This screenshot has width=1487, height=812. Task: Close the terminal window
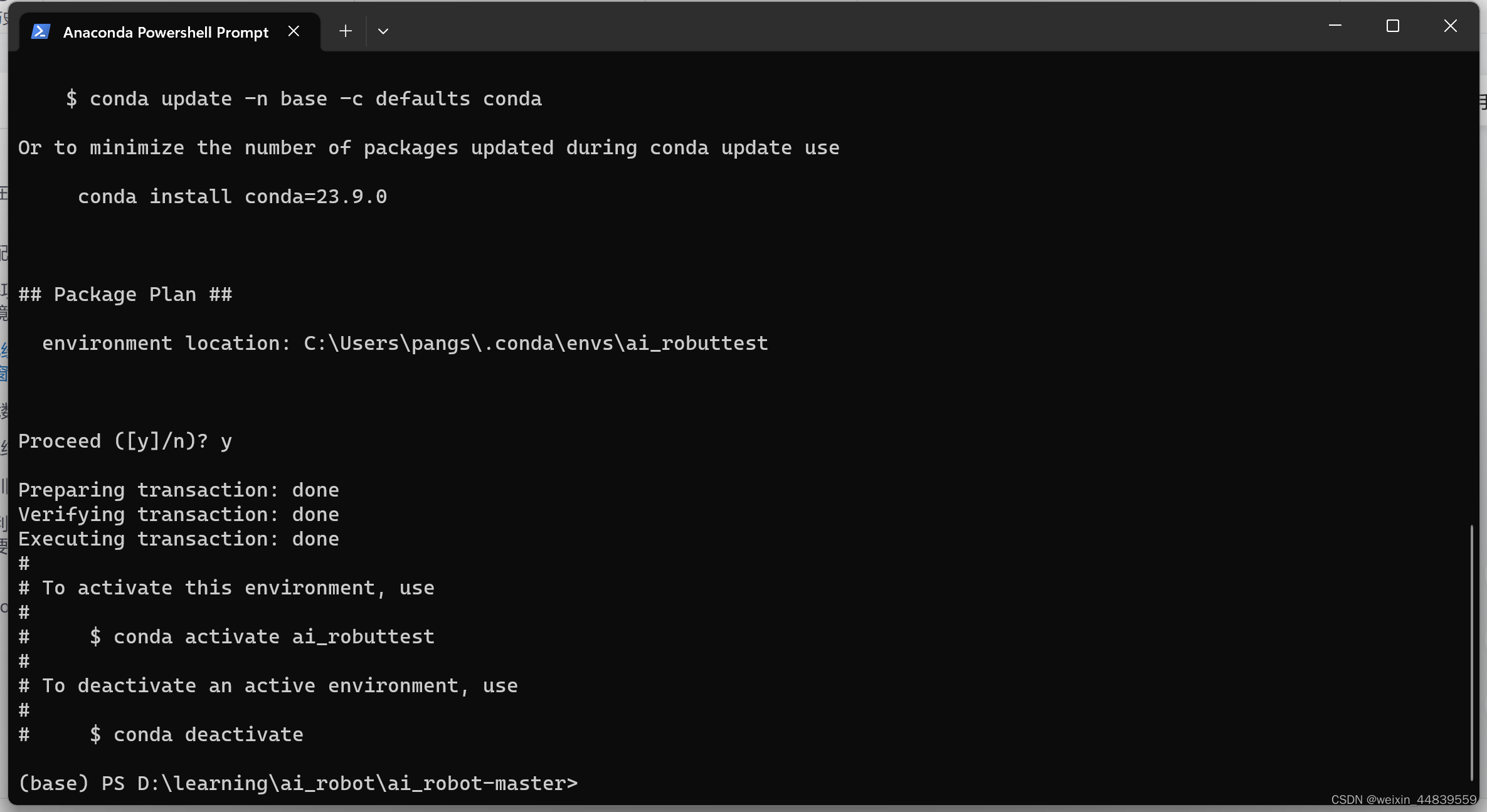click(x=1450, y=26)
